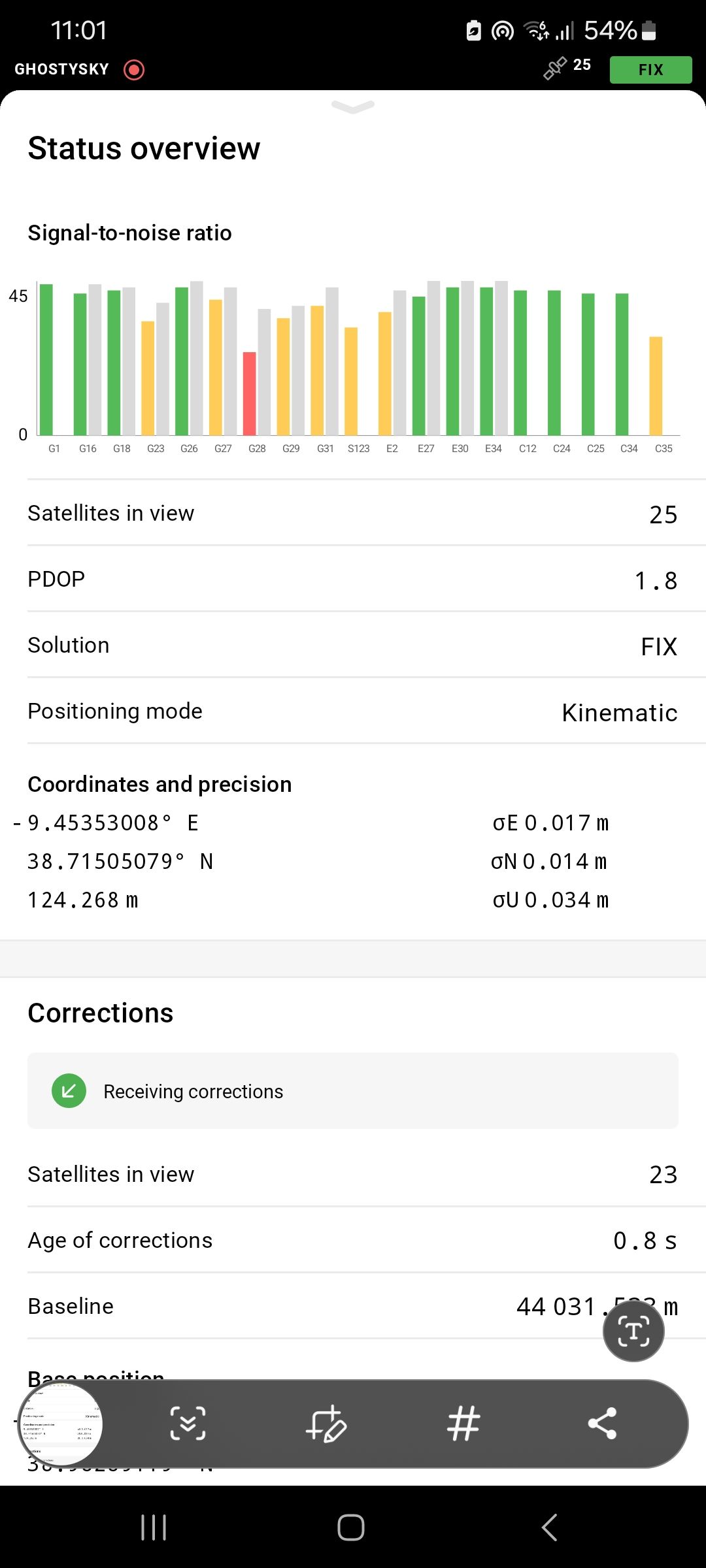
Task: Tap the satellite count icon
Action: coord(555,68)
